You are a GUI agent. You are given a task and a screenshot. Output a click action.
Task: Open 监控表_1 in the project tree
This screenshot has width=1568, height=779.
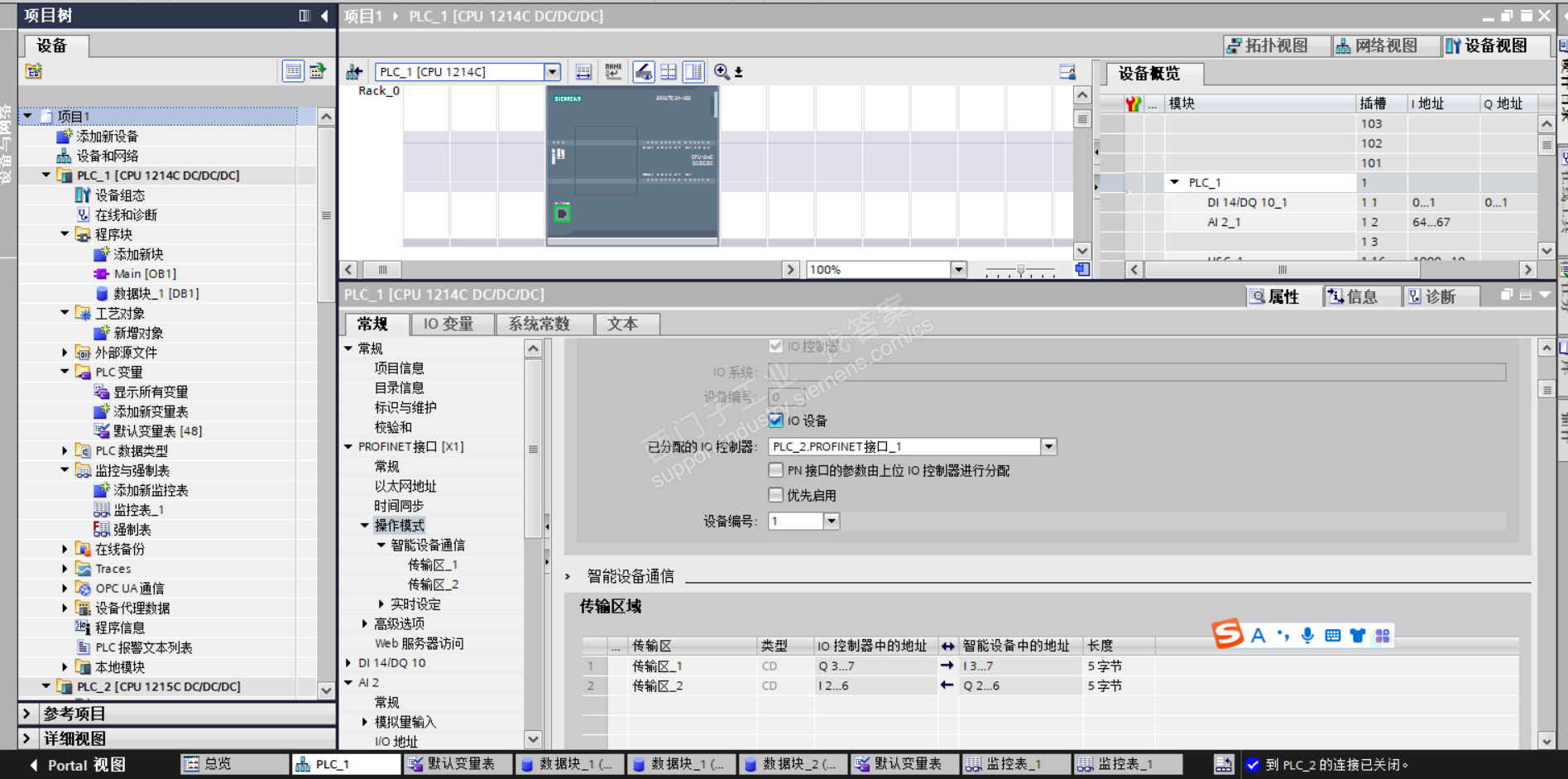click(138, 510)
